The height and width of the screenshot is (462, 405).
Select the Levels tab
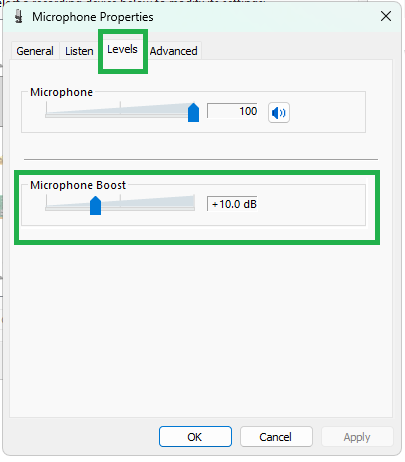point(122,49)
